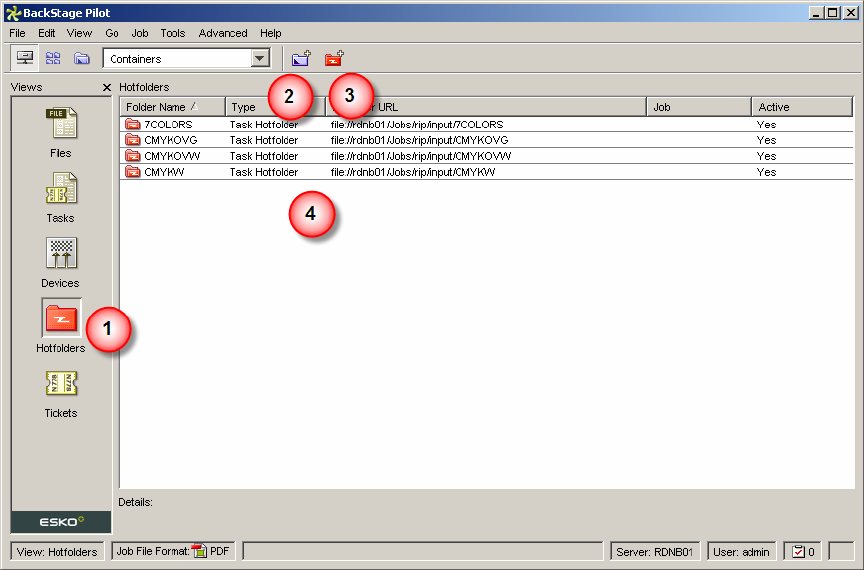Click the BackStage Pilot title bar logo
Viewport: 864px width, 570px height.
click(x=13, y=13)
